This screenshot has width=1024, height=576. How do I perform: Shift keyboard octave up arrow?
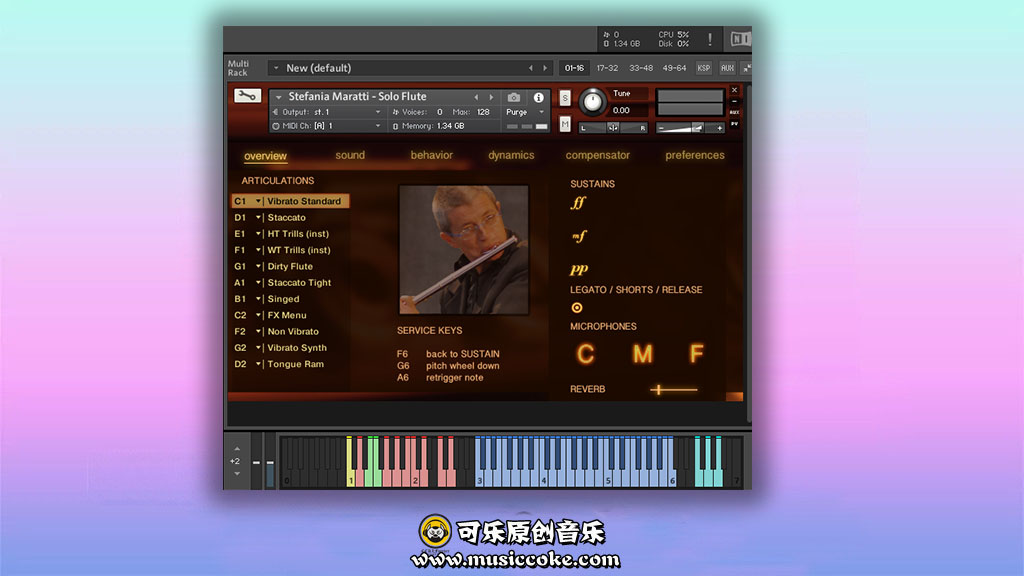coord(237,449)
